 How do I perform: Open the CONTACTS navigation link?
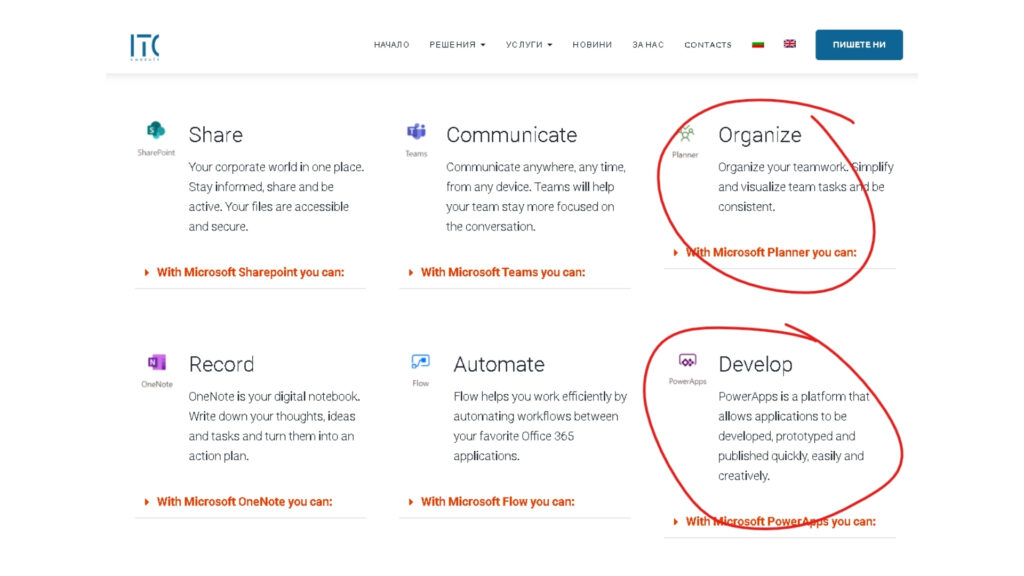(x=708, y=45)
